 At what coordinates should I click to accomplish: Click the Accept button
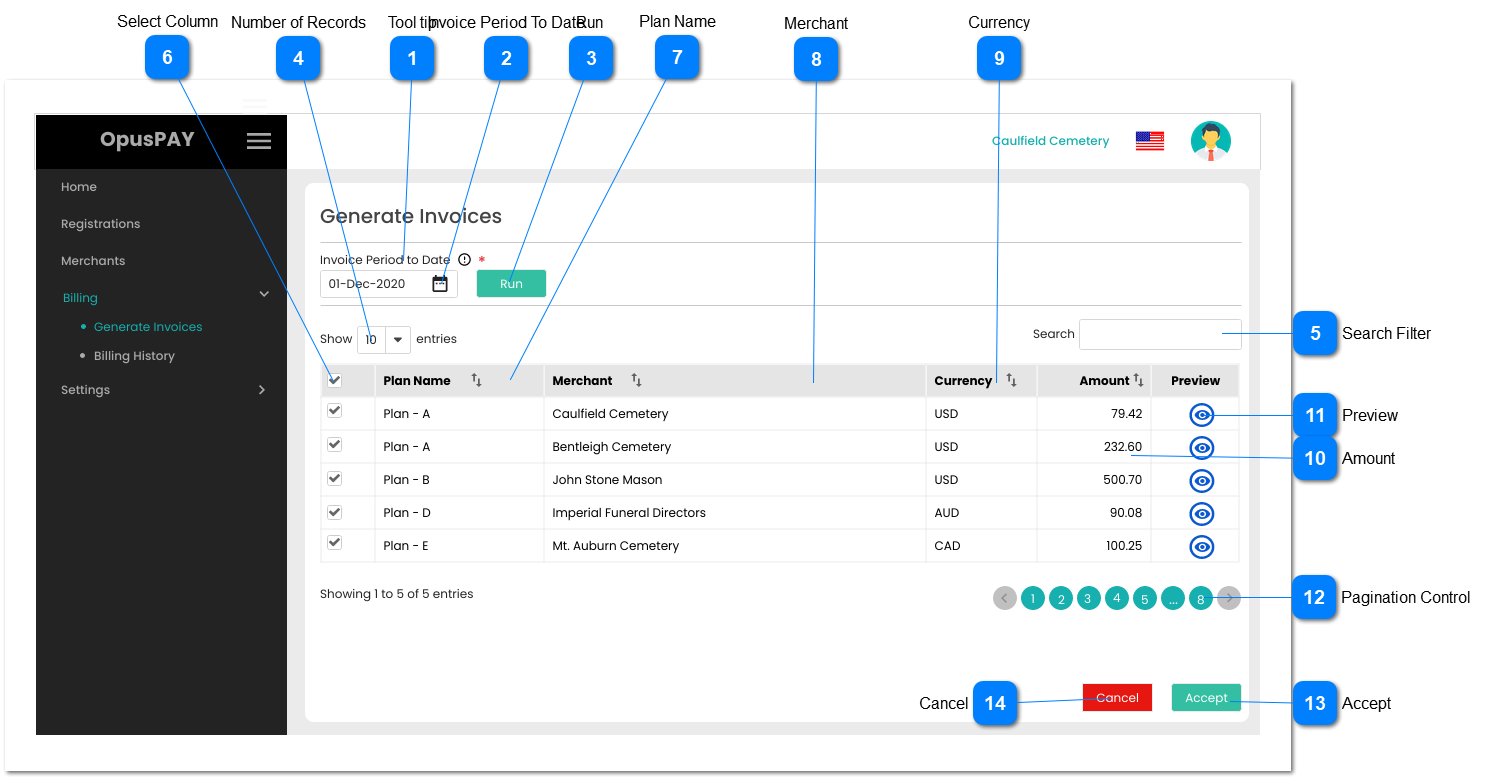pos(1206,697)
